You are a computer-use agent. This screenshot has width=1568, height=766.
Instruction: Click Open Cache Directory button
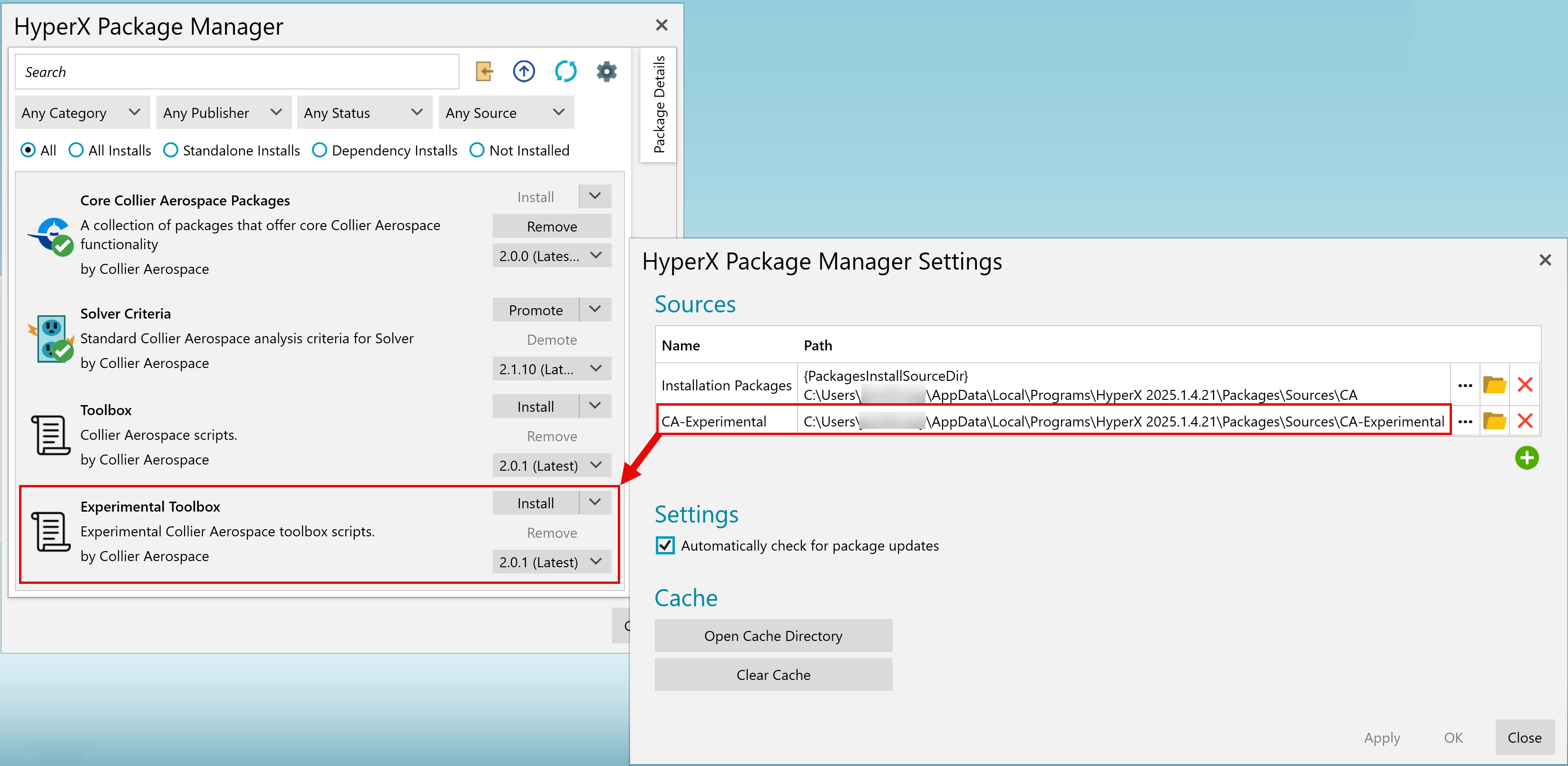774,636
